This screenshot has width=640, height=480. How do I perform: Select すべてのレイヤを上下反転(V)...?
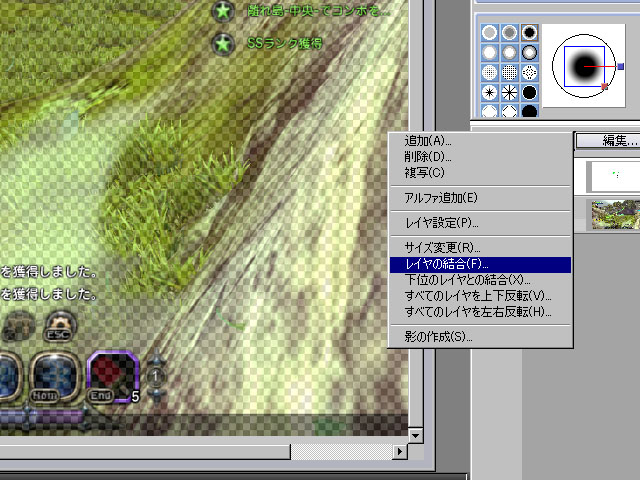480,296
